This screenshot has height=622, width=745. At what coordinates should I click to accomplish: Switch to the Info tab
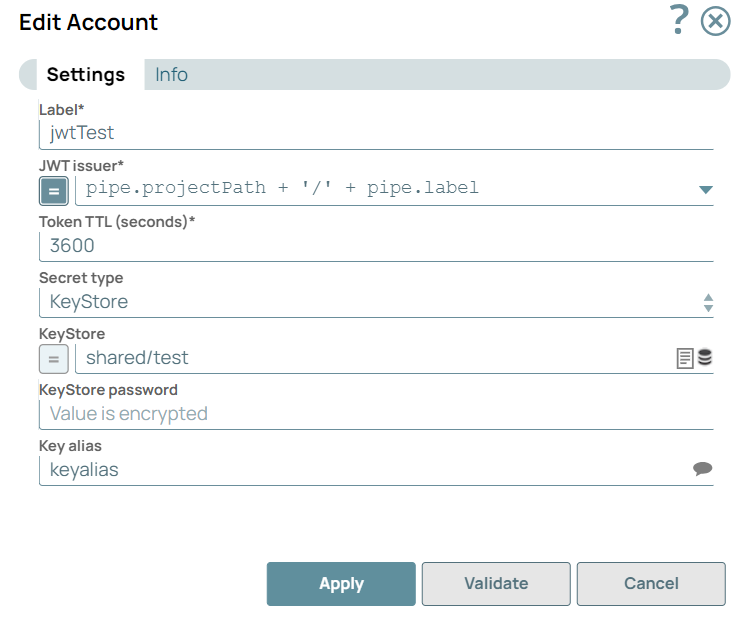pyautogui.click(x=171, y=75)
